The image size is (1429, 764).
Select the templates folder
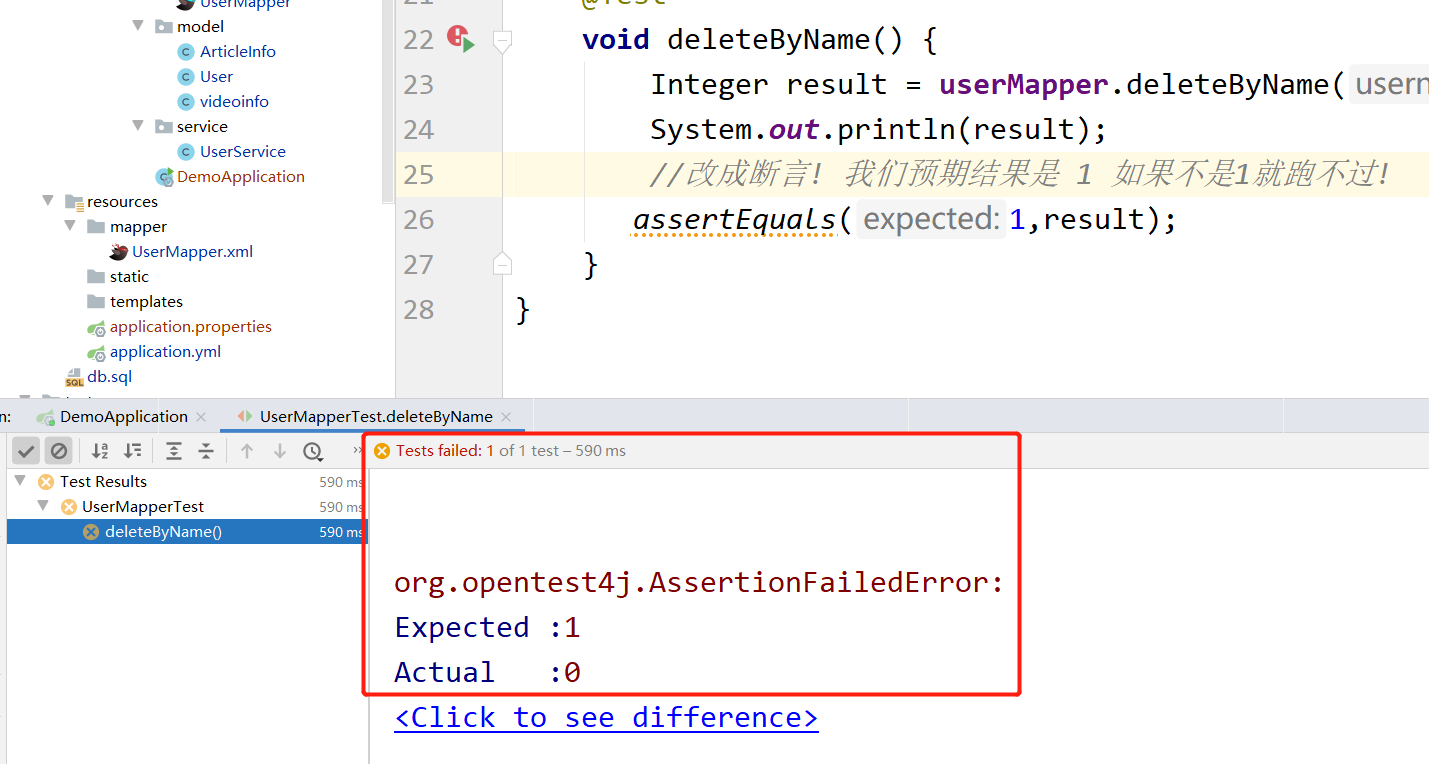[x=146, y=301]
